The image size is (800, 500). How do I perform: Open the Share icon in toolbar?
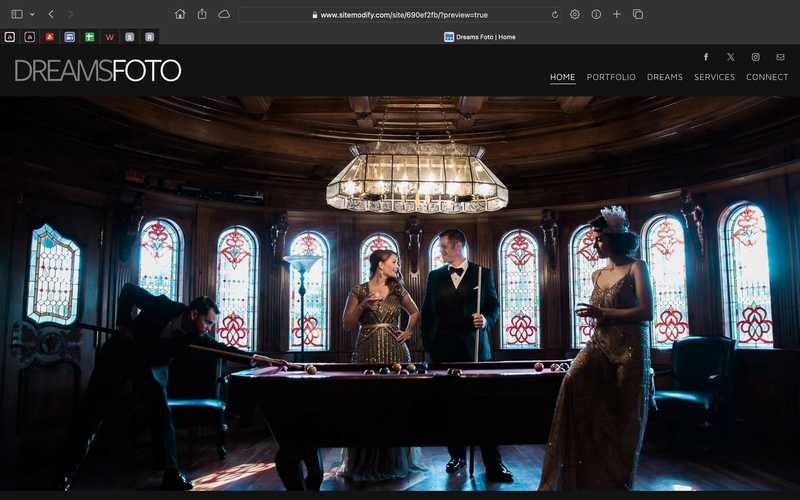point(202,14)
